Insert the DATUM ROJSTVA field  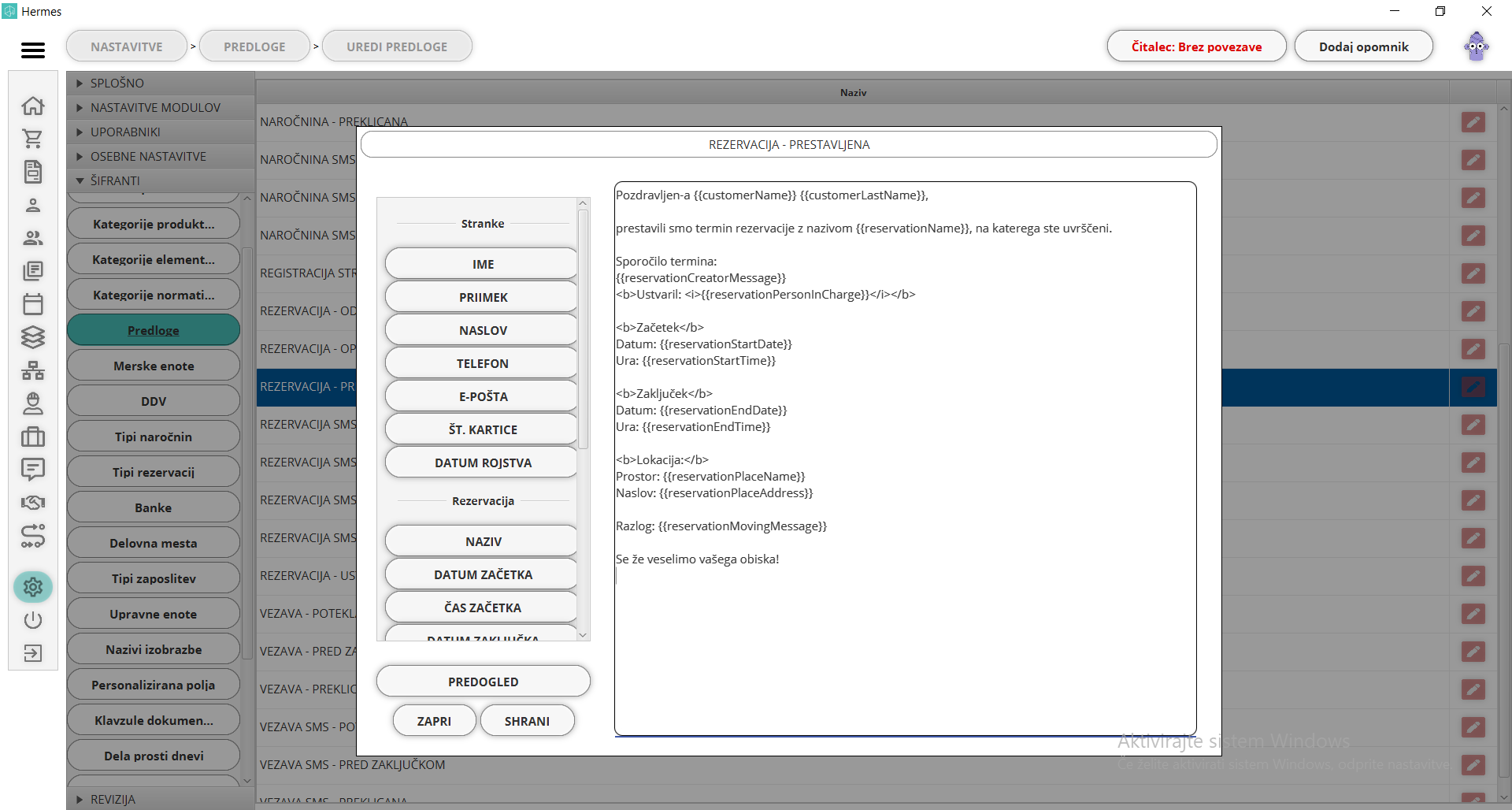click(482, 463)
